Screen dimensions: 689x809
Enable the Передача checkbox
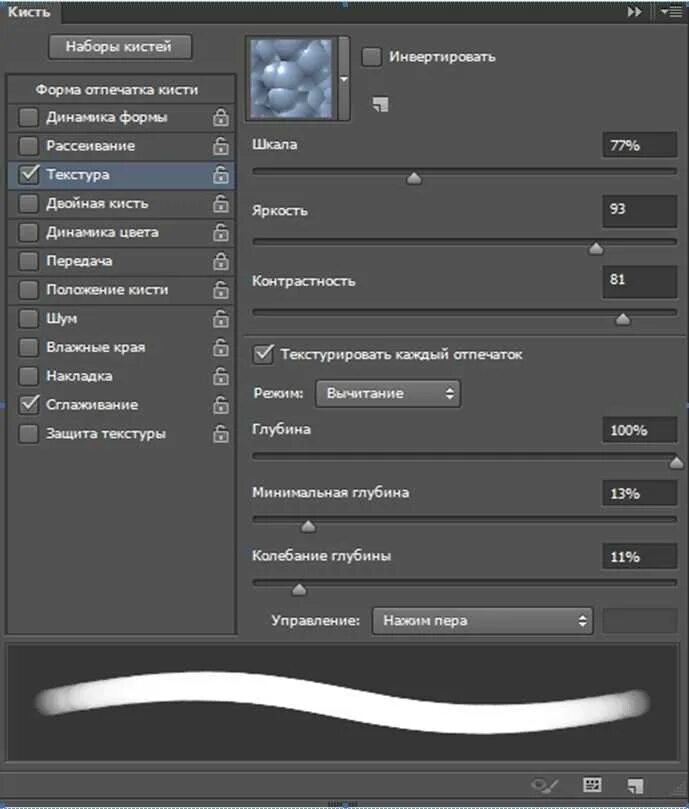coord(28,261)
